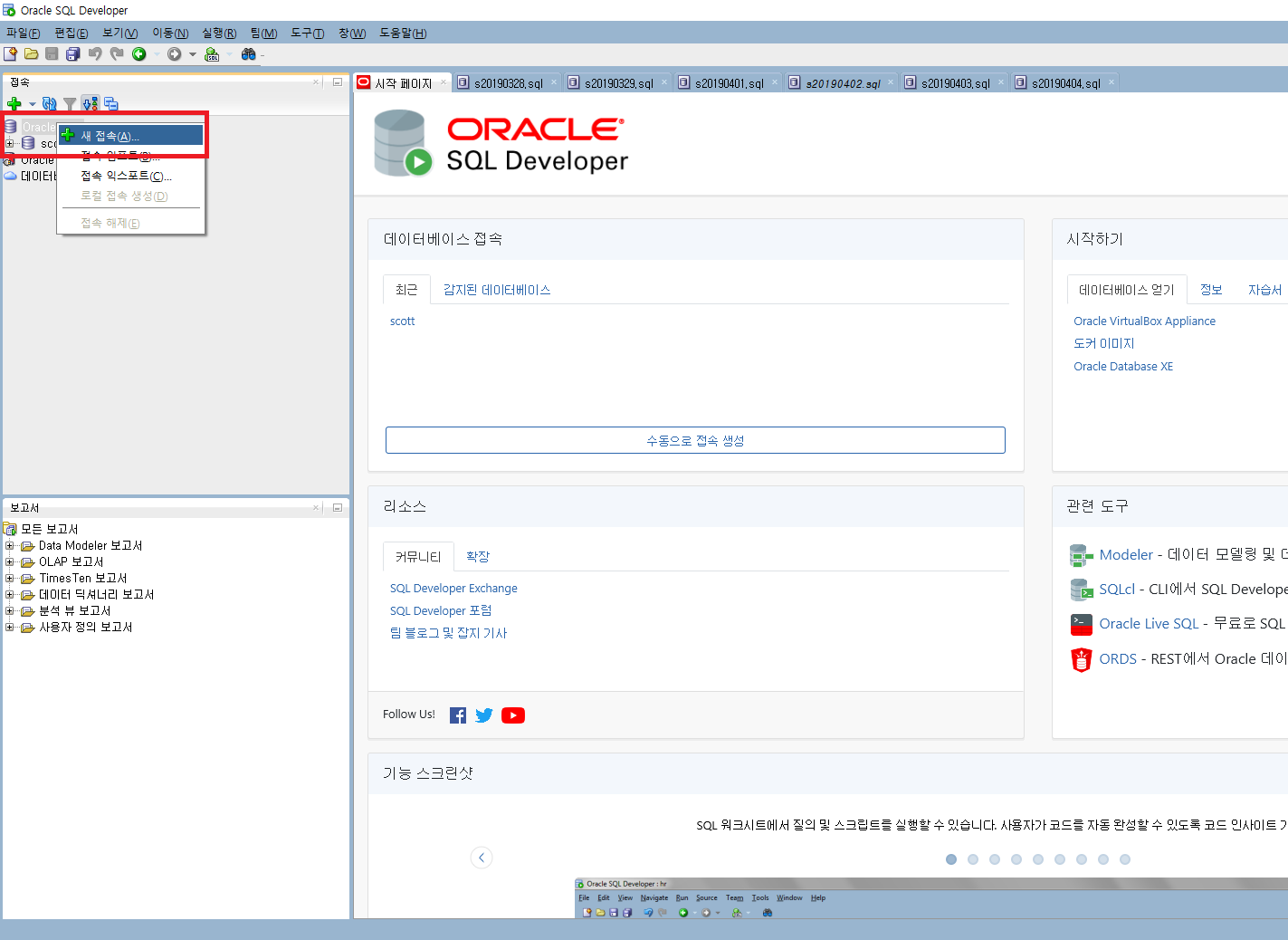Image resolution: width=1288 pixels, height=940 pixels.
Task: Select 새 접속(A)... in context menu
Action: pyautogui.click(x=132, y=136)
